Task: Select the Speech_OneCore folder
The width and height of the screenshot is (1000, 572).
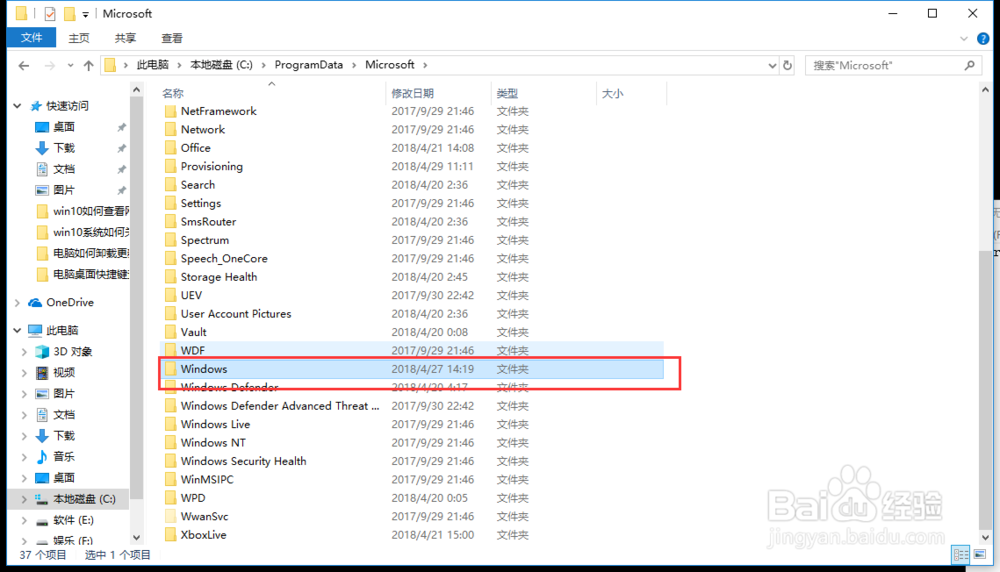Action: [x=224, y=258]
